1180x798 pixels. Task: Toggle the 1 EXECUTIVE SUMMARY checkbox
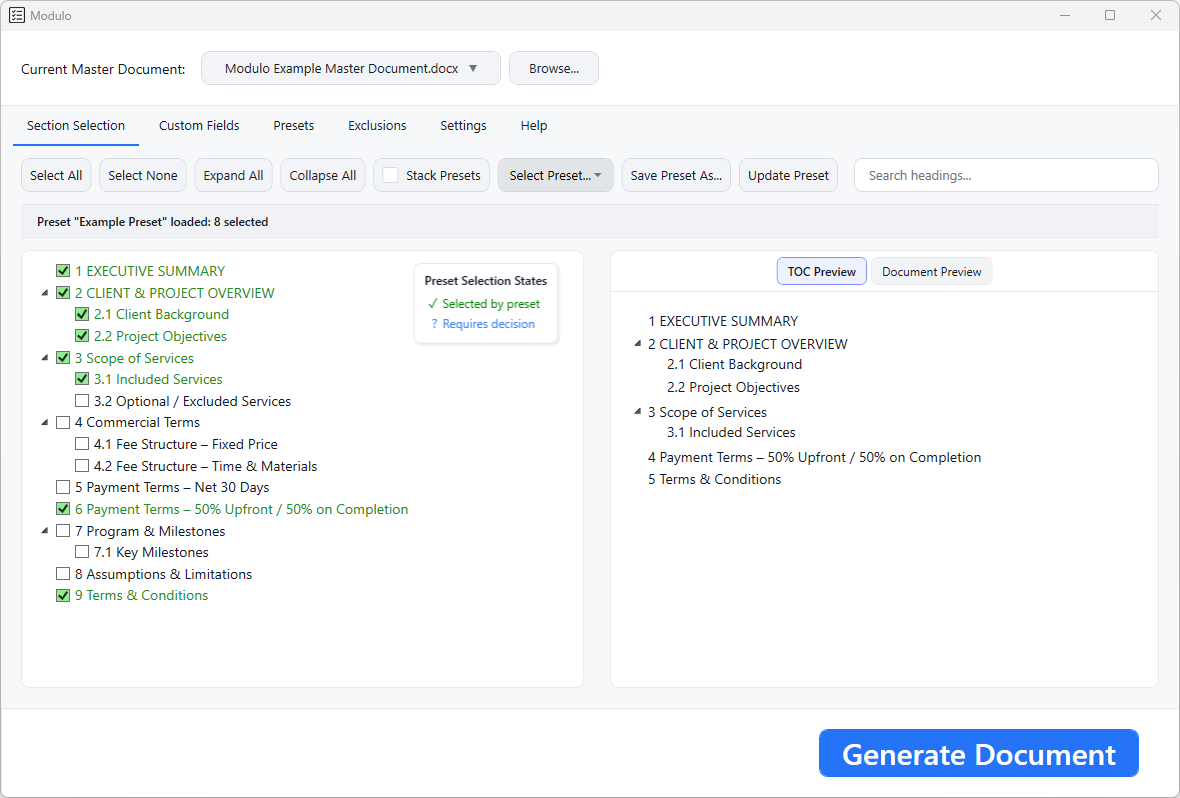click(63, 271)
